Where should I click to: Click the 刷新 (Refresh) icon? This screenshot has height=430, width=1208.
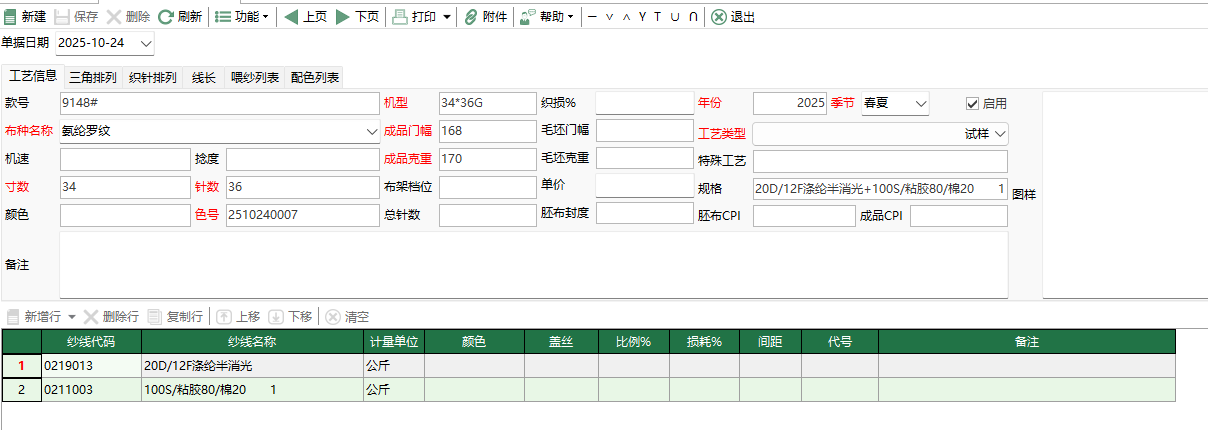pyautogui.click(x=166, y=17)
